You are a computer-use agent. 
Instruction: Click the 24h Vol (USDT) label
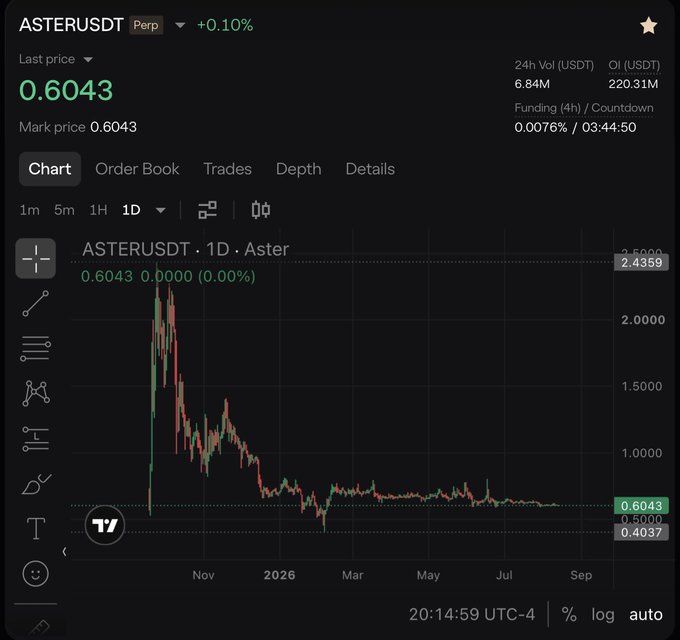coord(554,65)
